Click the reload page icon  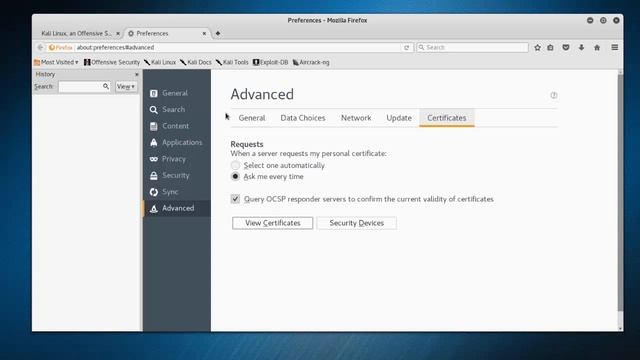(407, 48)
